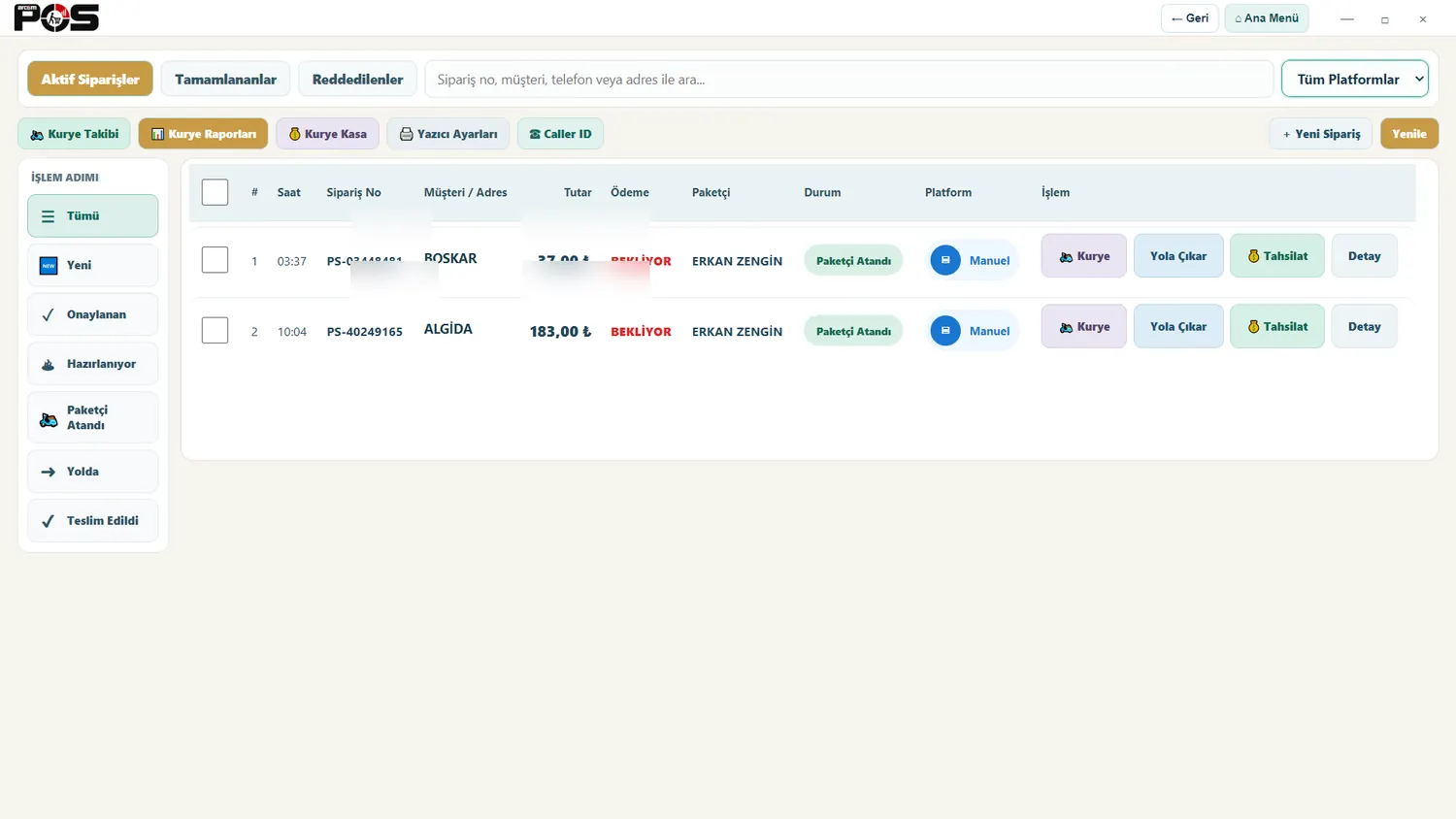Open Detay for ALGİDA order
Viewport: 1456px width, 819px height.
pos(1365,327)
